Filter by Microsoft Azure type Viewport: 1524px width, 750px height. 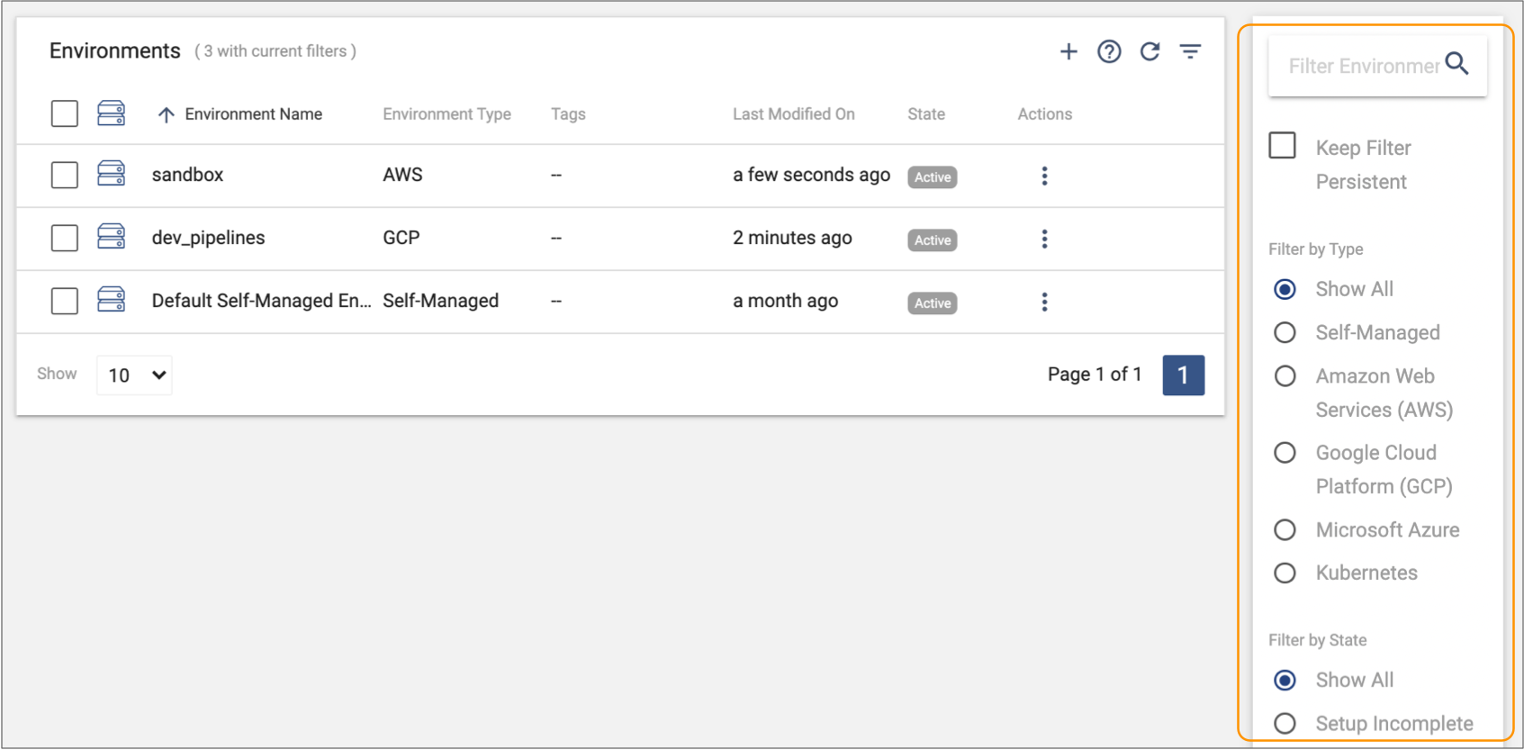tap(1285, 530)
